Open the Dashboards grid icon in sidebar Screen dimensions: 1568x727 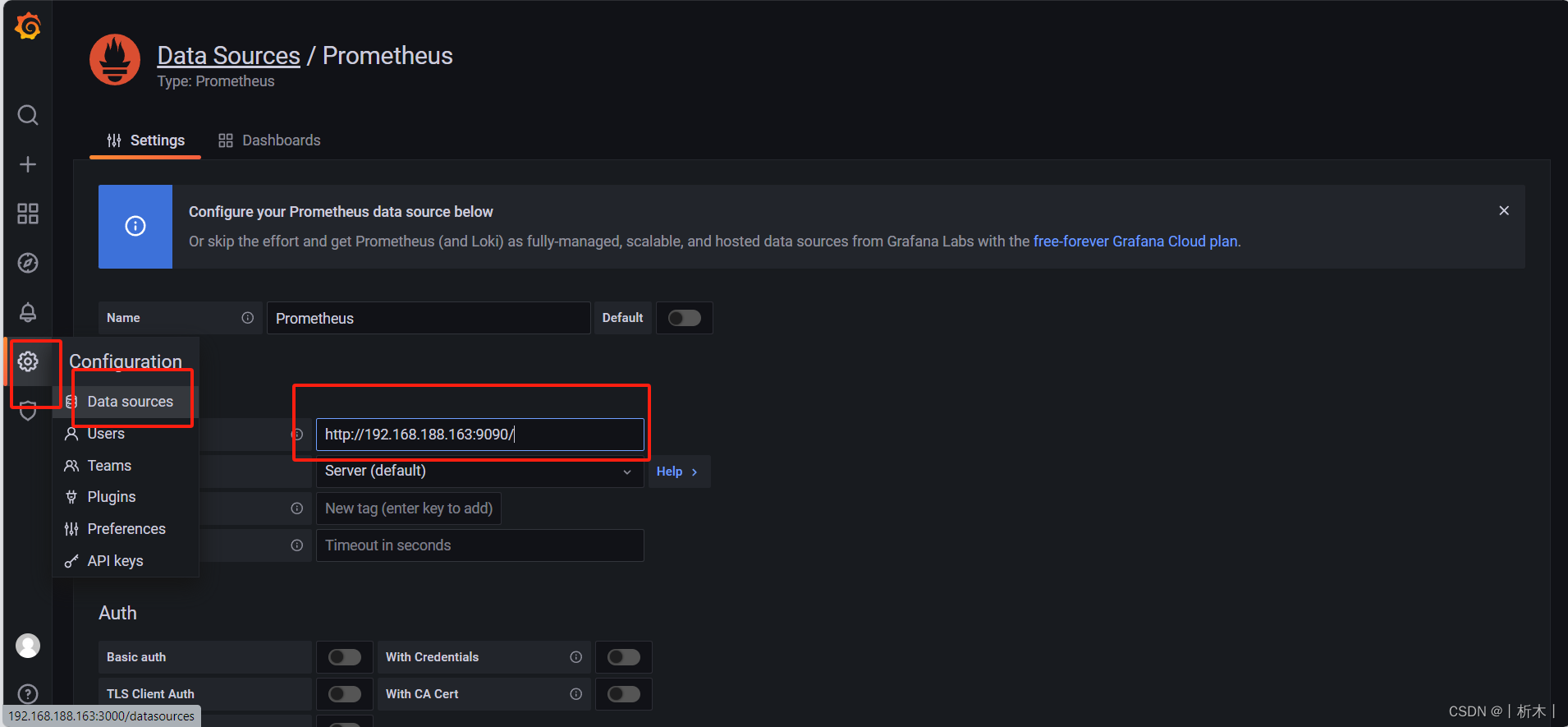28,214
